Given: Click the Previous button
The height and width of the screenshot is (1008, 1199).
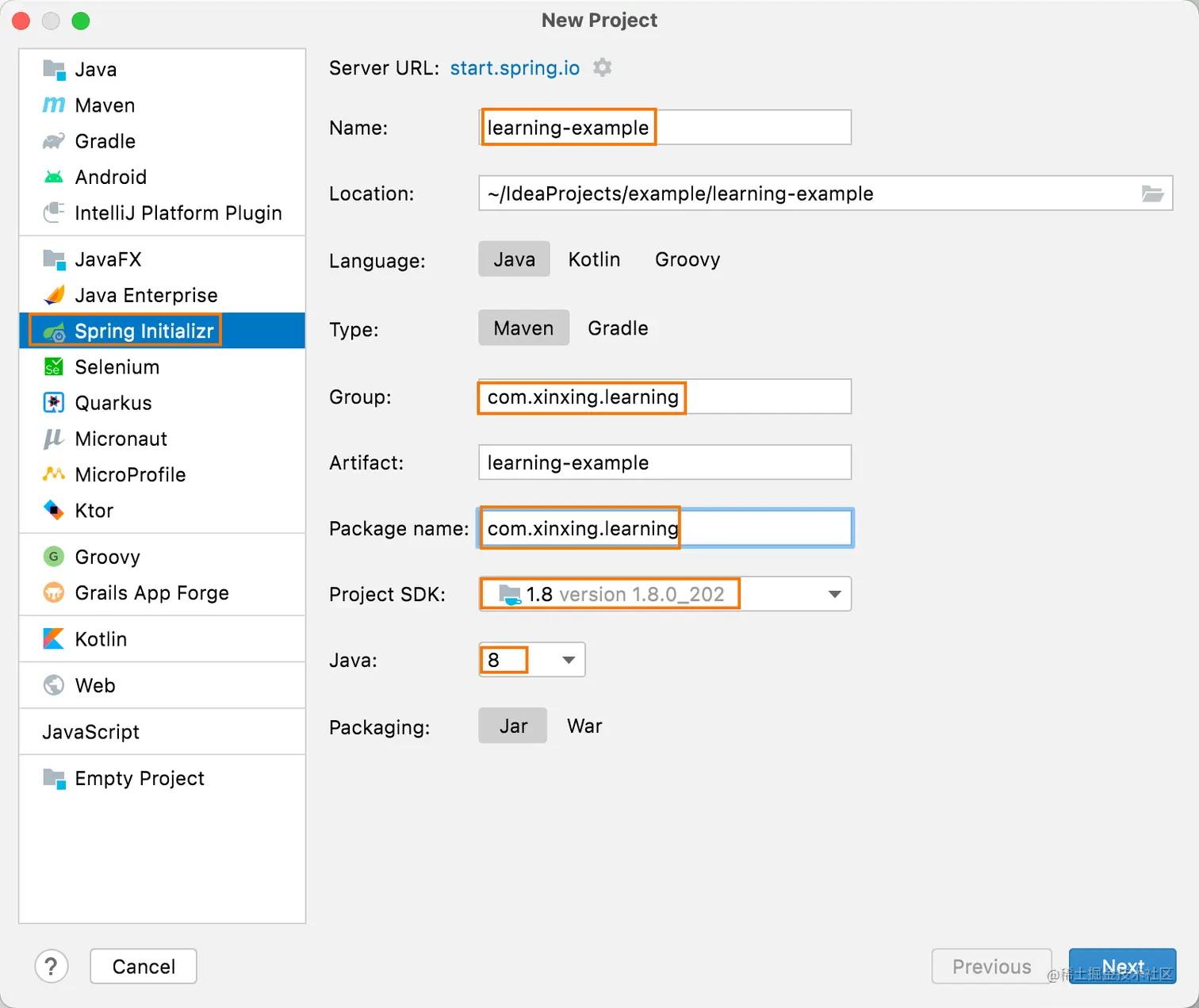Looking at the screenshot, I should [x=991, y=966].
